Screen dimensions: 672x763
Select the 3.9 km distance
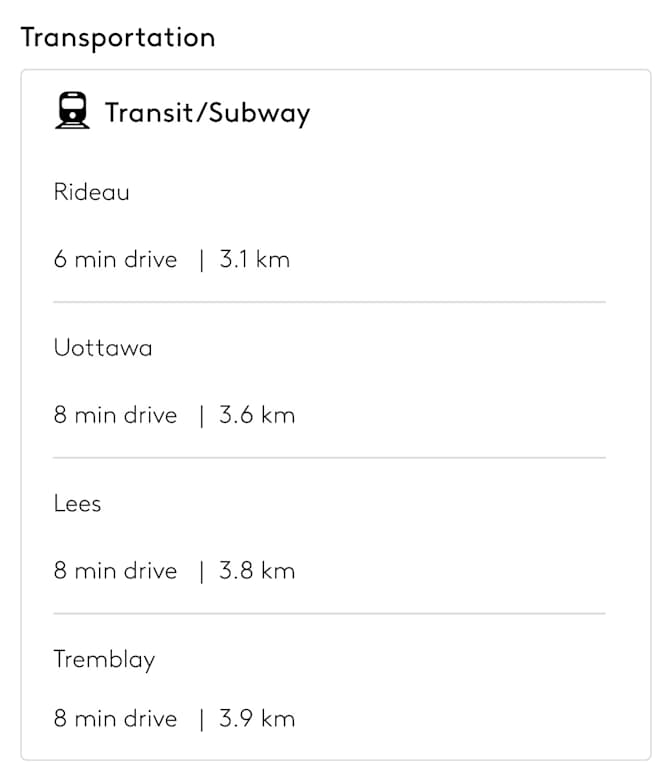tap(257, 719)
